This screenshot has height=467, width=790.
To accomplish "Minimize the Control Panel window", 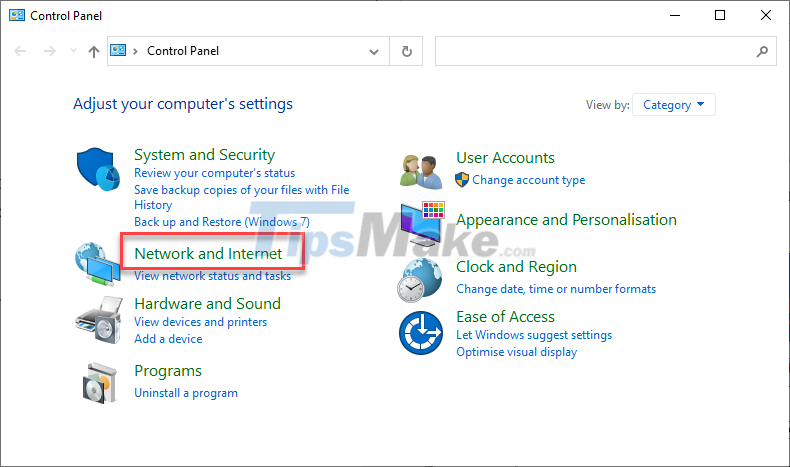I will pos(675,15).
